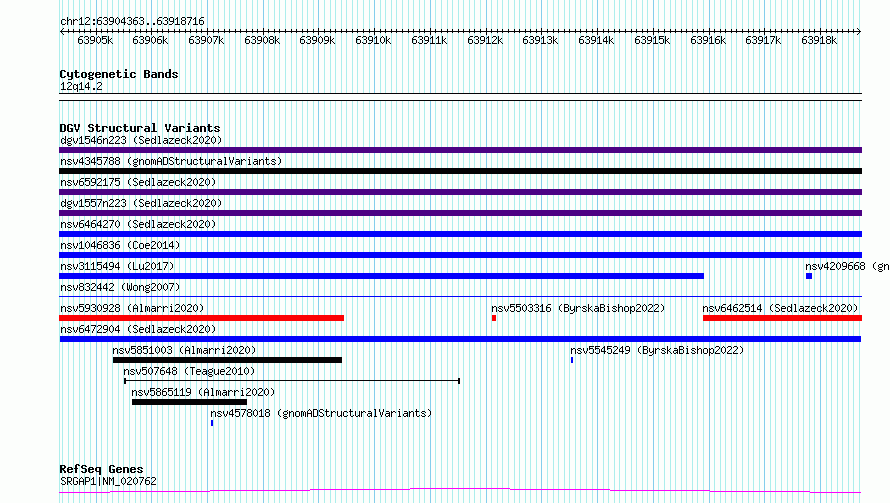The width and height of the screenshot is (890, 503).
Task: Click the 63918k ruler tick label
Action: tap(819, 40)
